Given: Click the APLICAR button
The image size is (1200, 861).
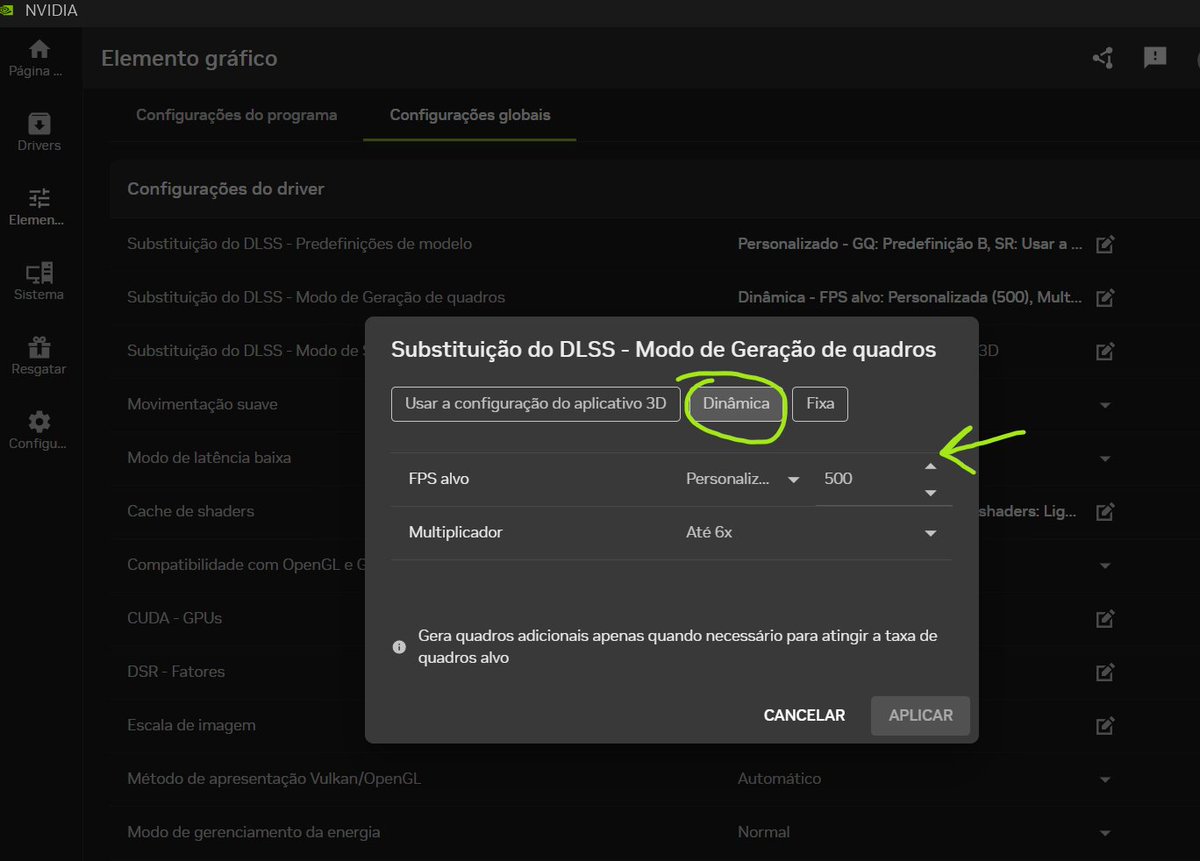Looking at the screenshot, I should tap(921, 715).
